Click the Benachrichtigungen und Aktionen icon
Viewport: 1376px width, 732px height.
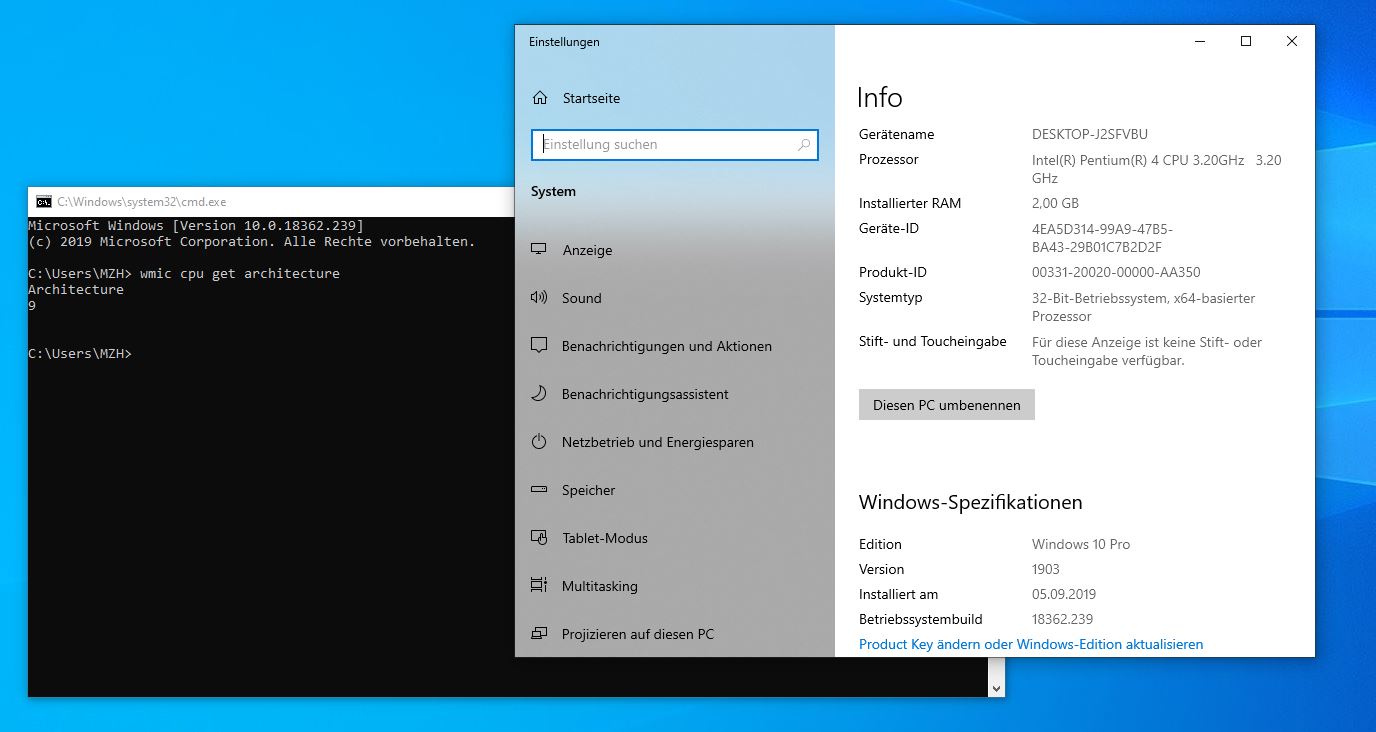click(539, 346)
